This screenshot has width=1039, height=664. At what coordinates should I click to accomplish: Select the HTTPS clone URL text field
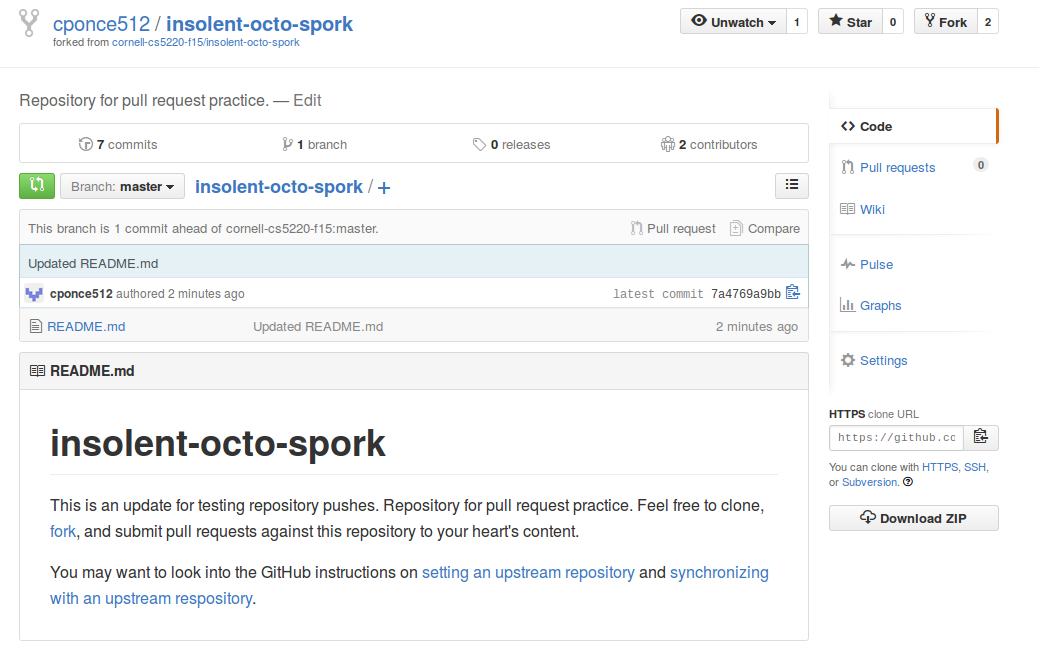coord(896,437)
